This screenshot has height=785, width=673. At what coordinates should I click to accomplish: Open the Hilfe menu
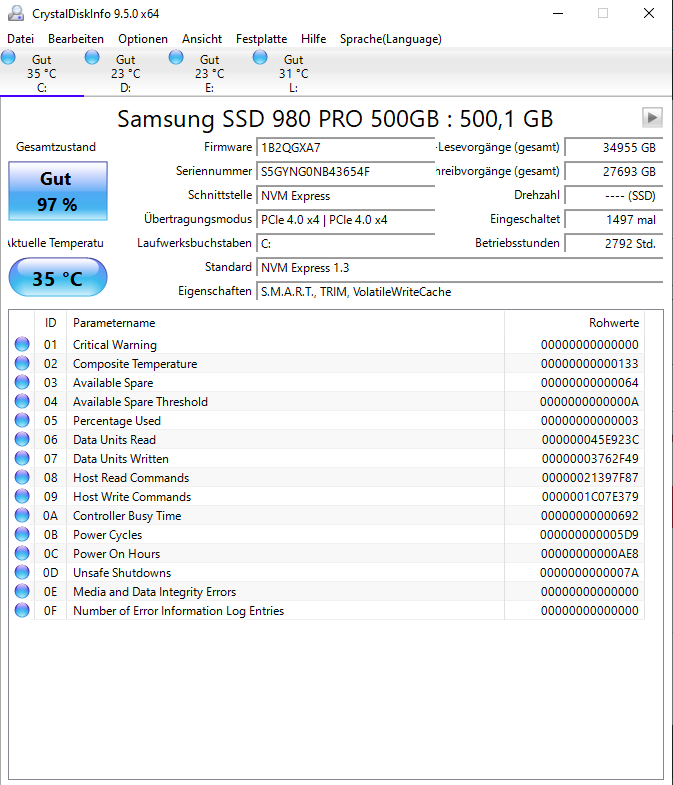[313, 39]
